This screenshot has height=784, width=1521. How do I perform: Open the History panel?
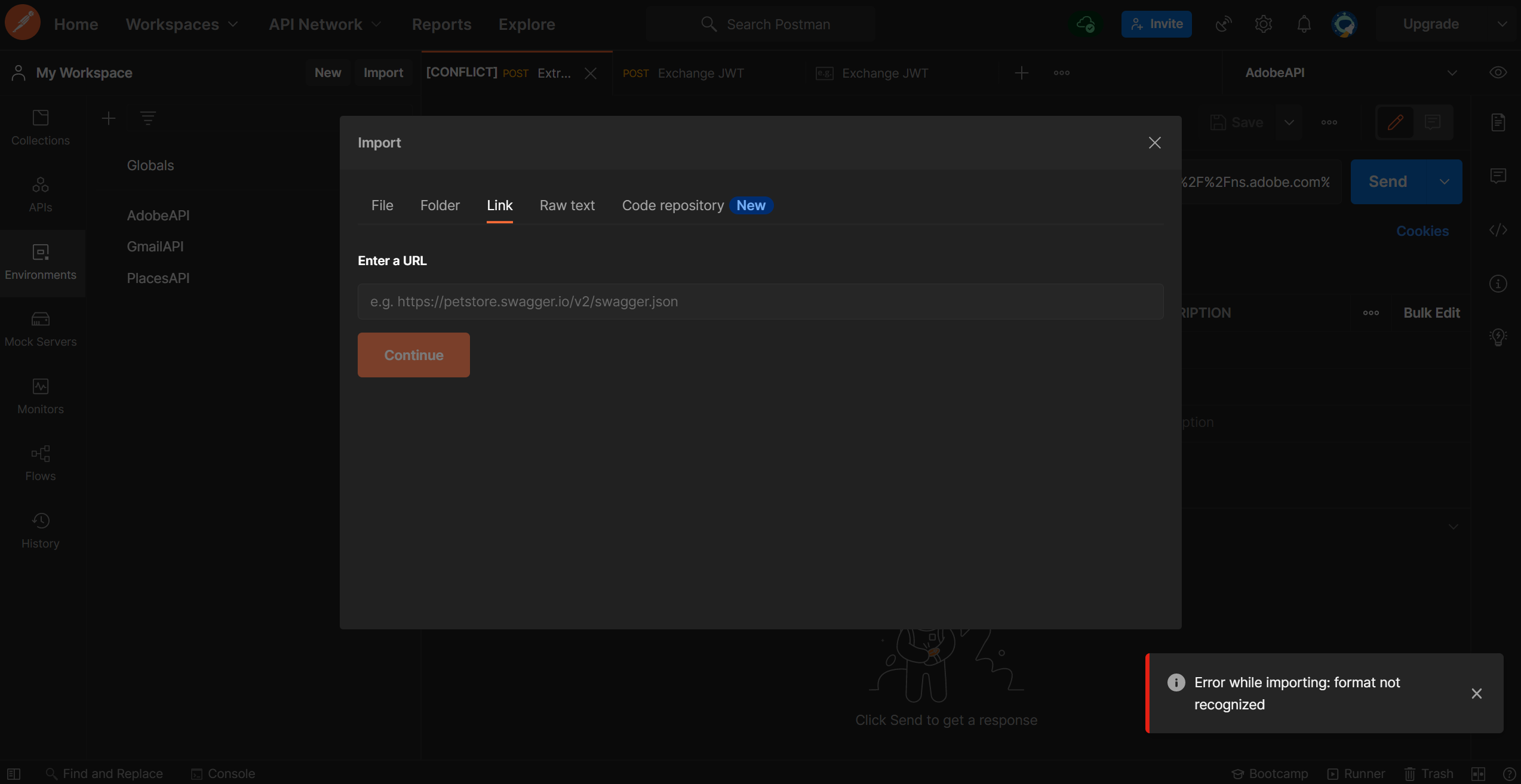tap(39, 528)
